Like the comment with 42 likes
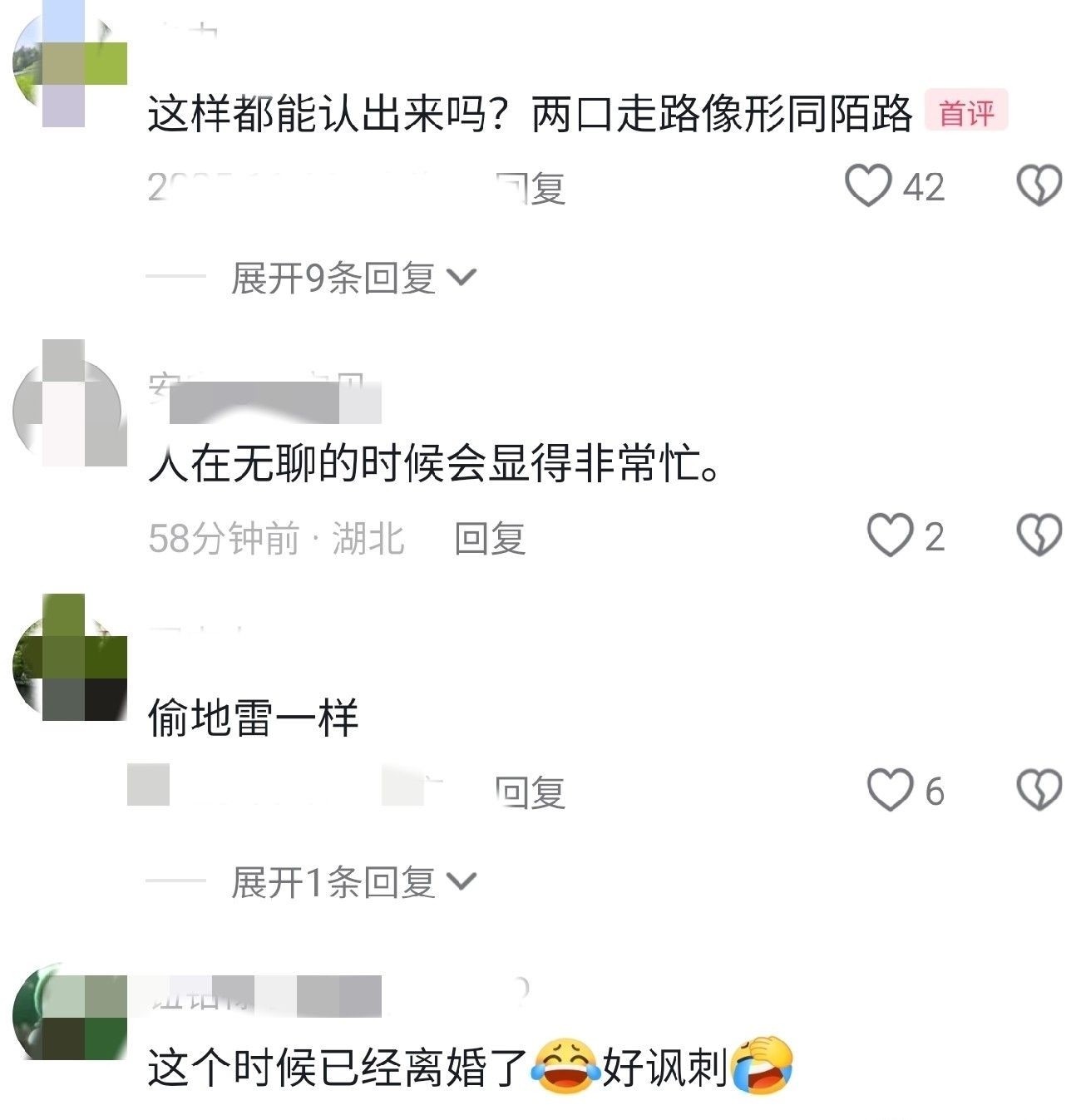This screenshot has width=1076, height=1120. [868, 186]
